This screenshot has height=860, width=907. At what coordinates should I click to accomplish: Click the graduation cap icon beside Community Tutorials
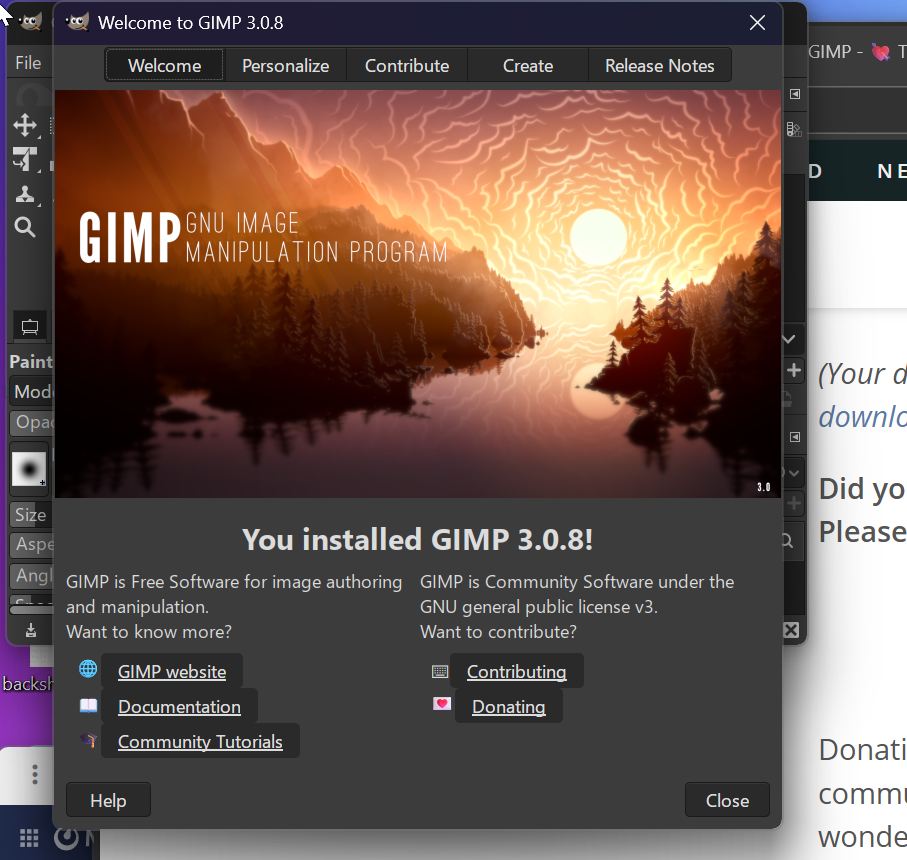[88, 740]
